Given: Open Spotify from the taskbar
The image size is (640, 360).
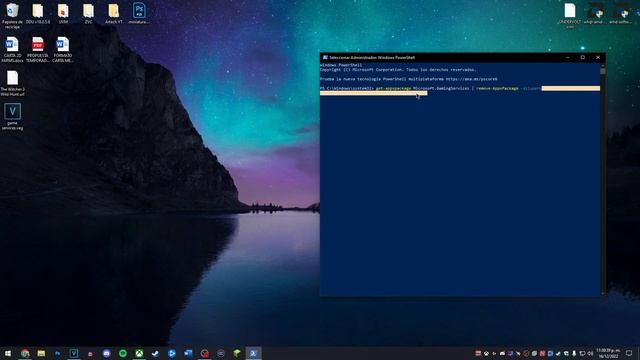Looking at the screenshot, I should pyautogui.click(x=123, y=353).
